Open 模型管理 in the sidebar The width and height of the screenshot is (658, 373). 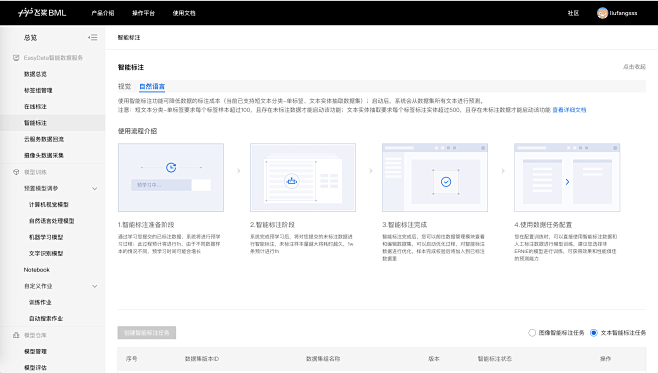click(x=35, y=351)
